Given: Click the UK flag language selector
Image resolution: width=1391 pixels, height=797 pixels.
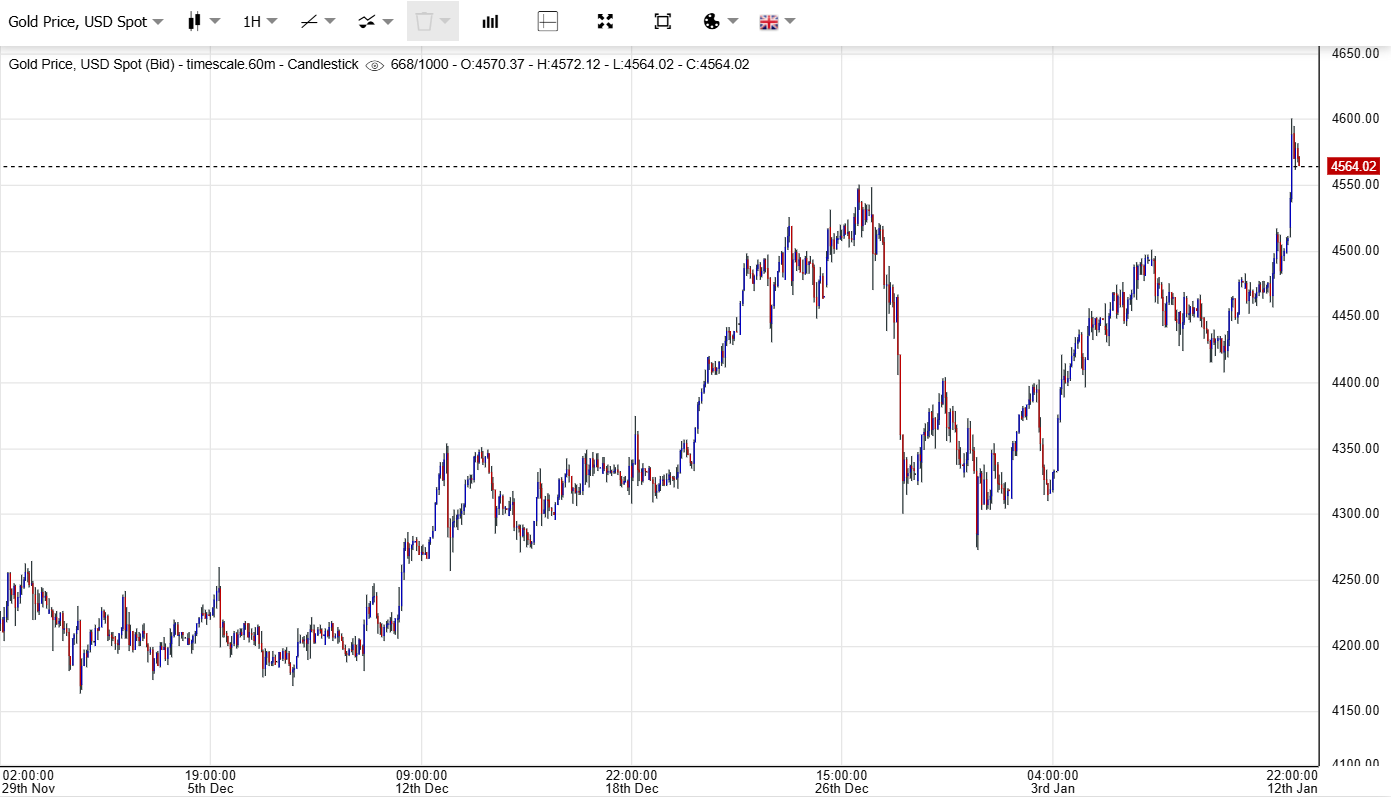Looking at the screenshot, I should pos(768,21).
